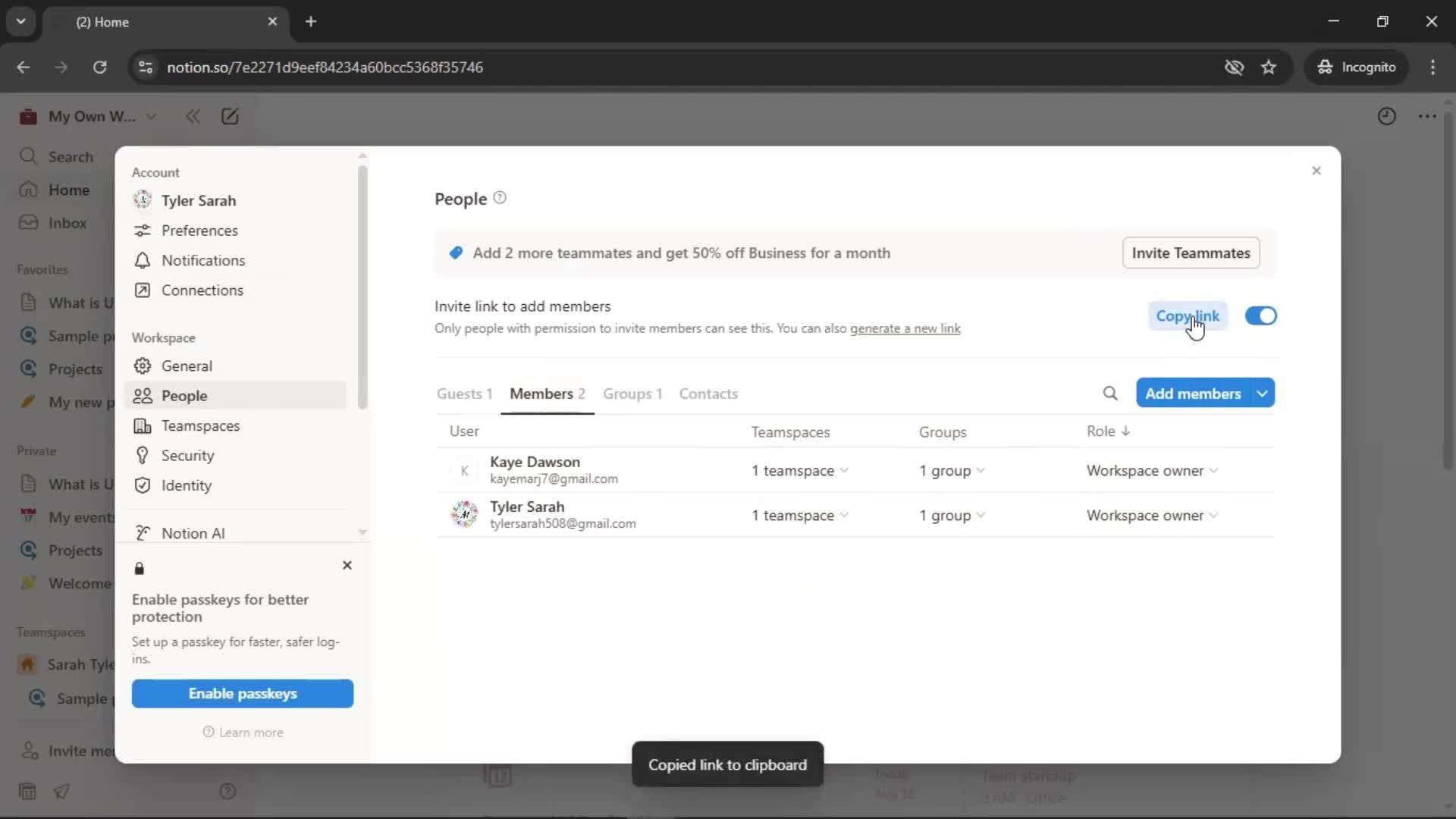
Task: Click the Add members button
Action: click(1193, 393)
